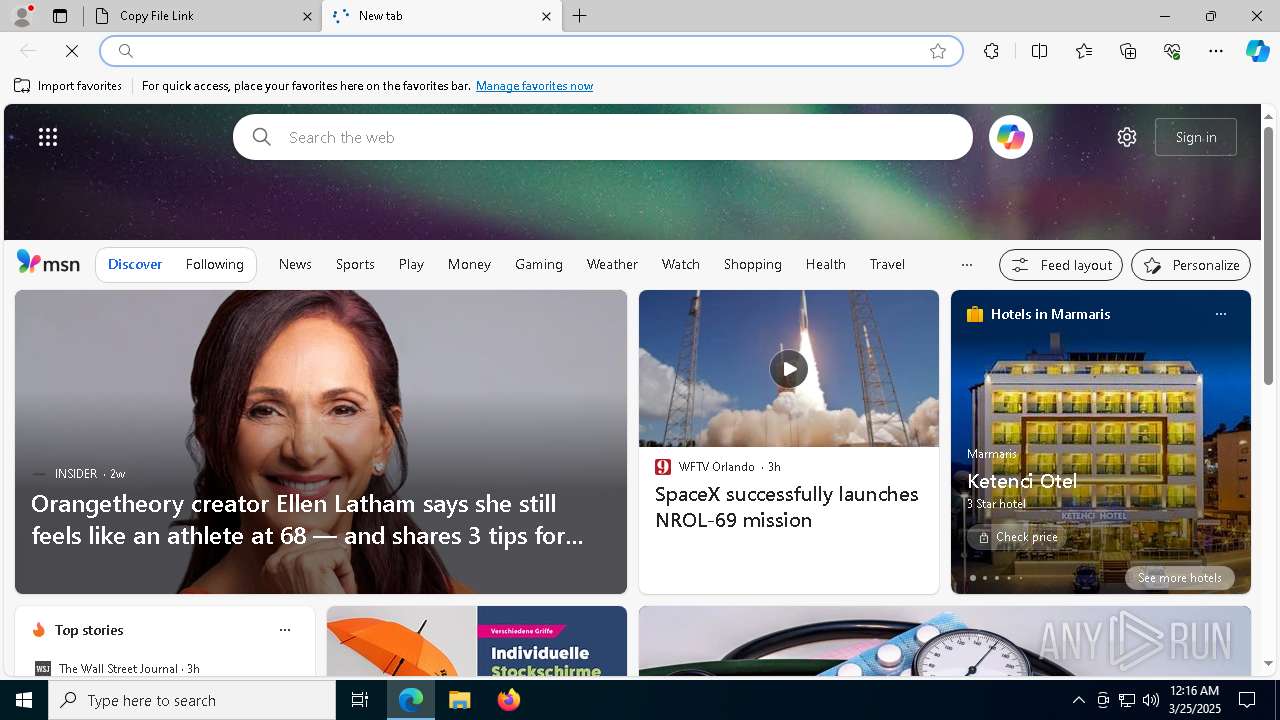Select the Following tab
1280x720 pixels.
pos(214,264)
